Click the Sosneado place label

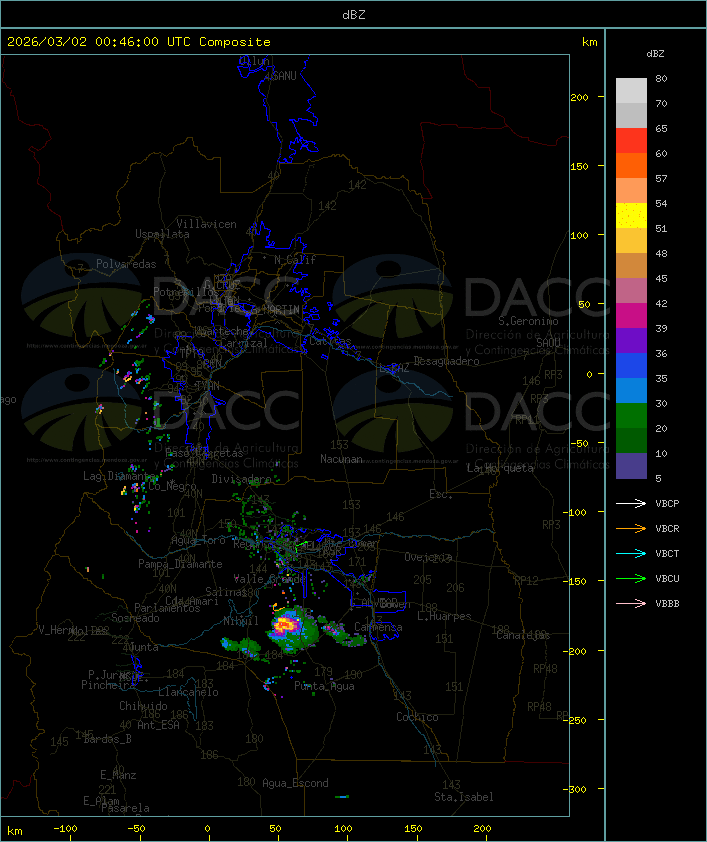[135, 618]
